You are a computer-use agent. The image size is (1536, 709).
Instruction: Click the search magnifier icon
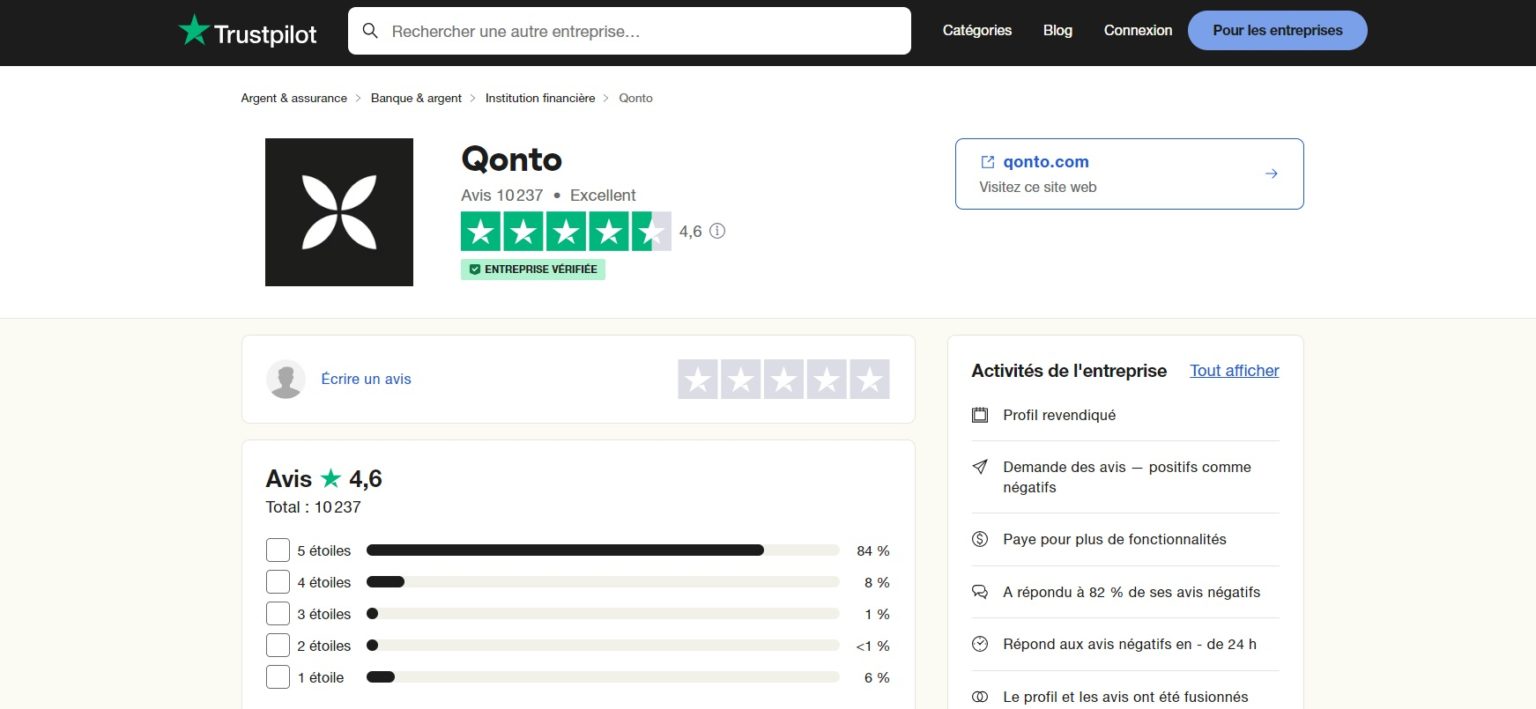click(370, 31)
